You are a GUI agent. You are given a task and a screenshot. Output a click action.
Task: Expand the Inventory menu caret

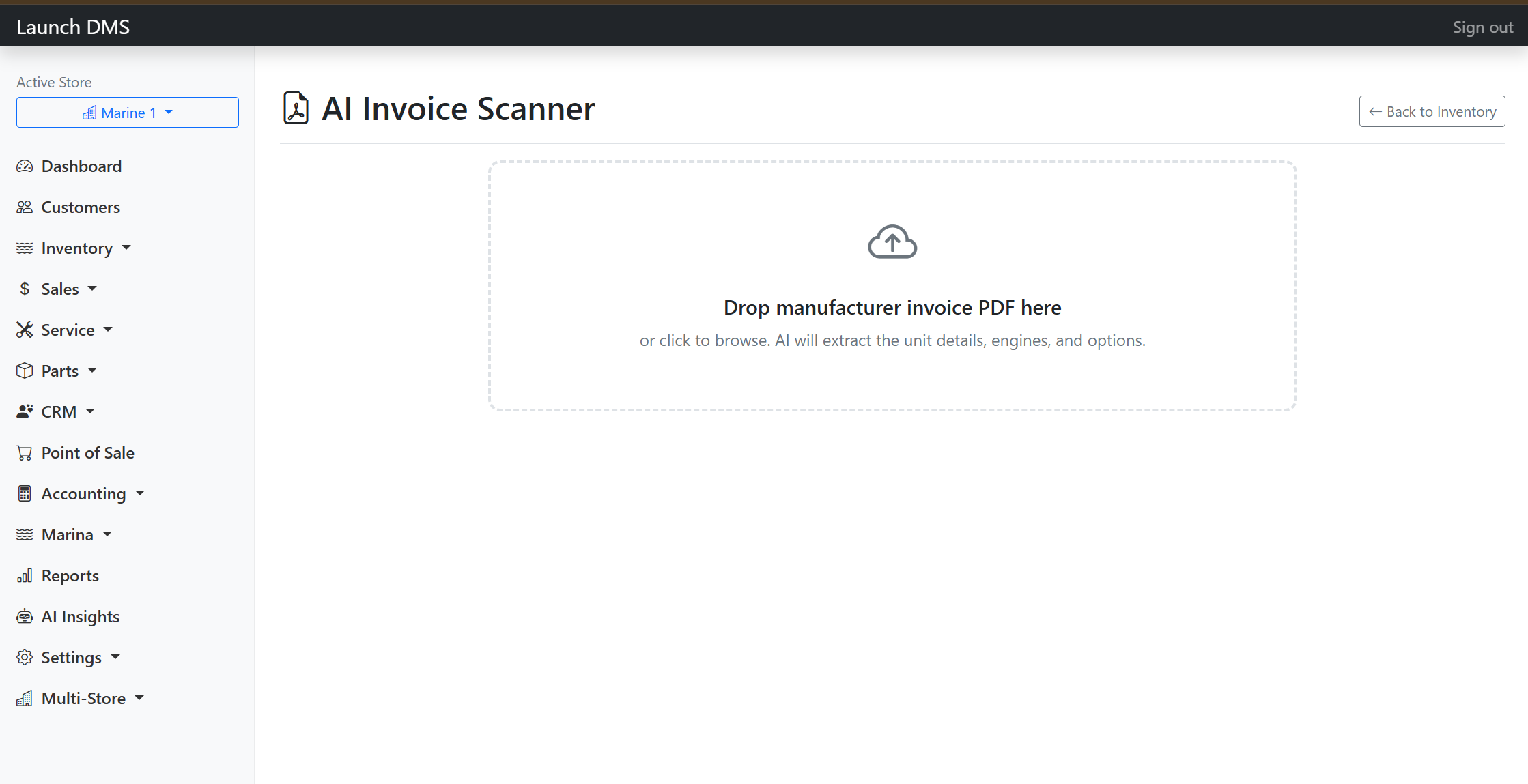126,248
